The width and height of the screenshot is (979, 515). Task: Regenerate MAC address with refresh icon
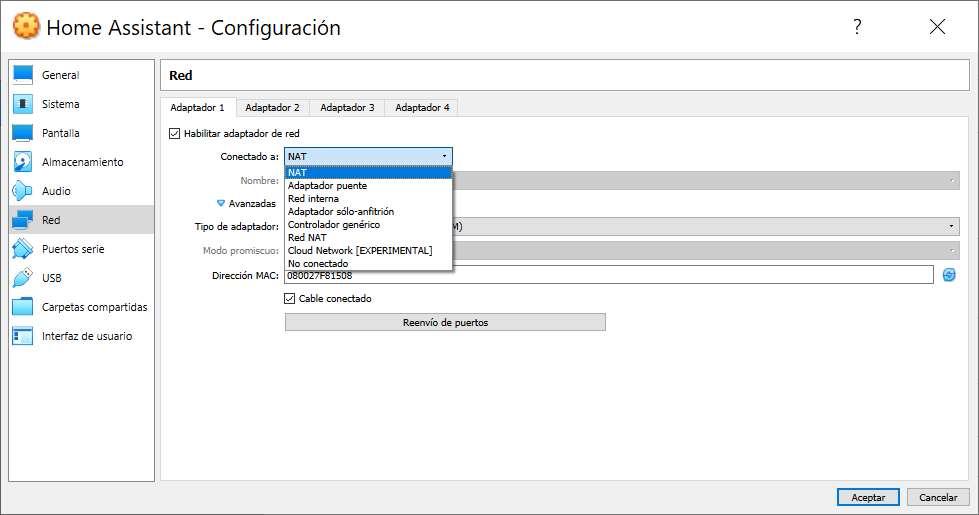click(949, 275)
